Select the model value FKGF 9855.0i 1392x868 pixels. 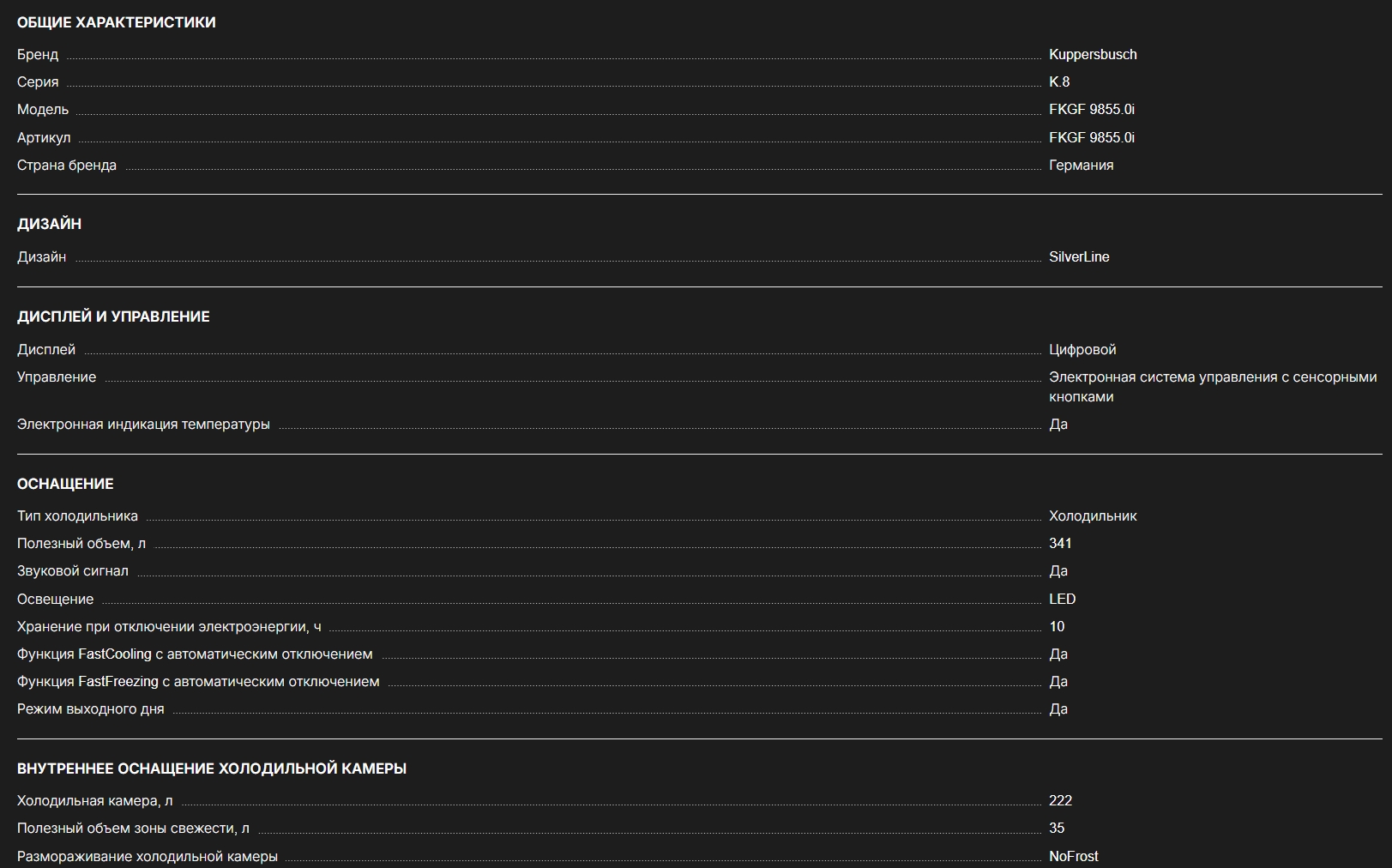pos(1091,109)
